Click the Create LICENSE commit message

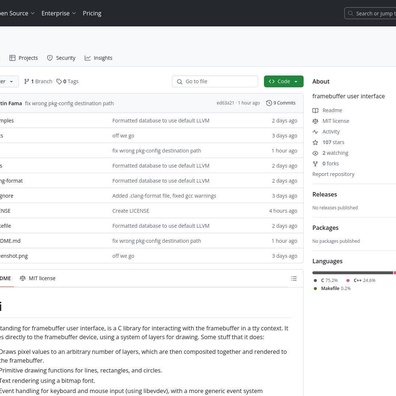(x=131, y=211)
